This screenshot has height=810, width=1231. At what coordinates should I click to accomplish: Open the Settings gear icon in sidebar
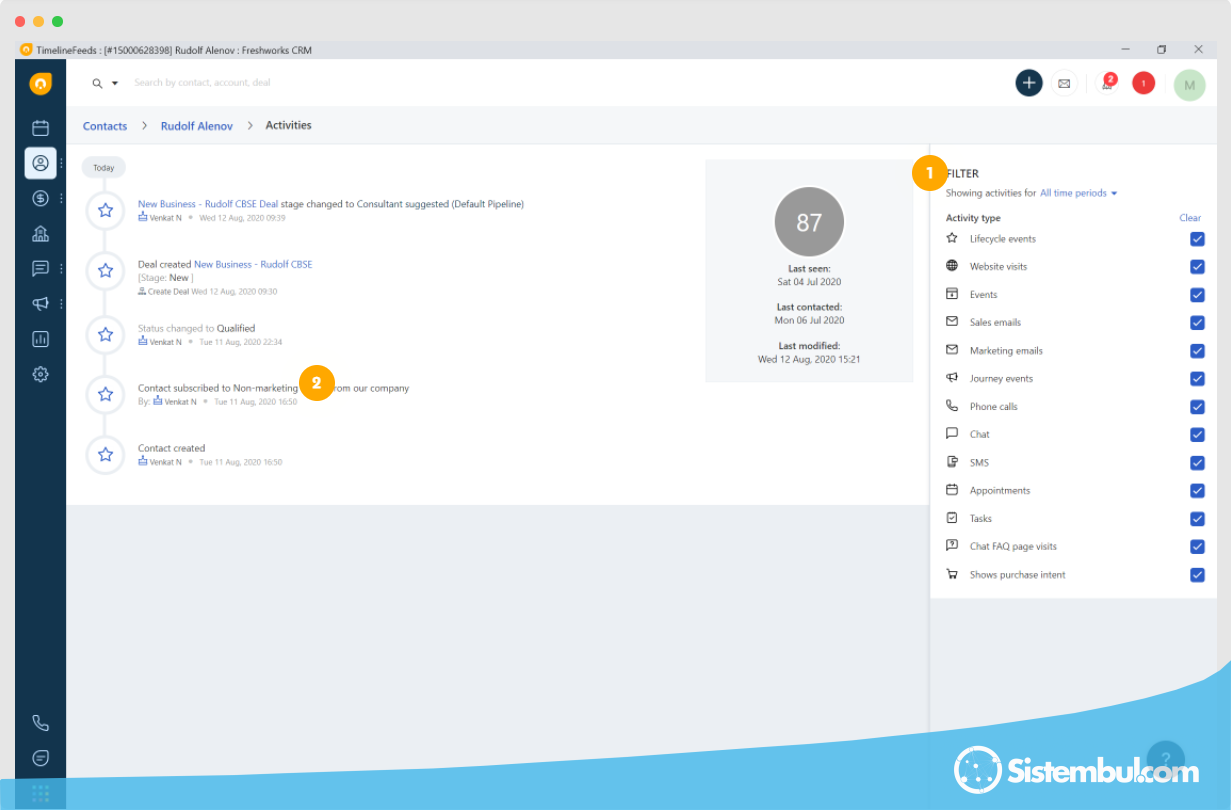tap(40, 374)
